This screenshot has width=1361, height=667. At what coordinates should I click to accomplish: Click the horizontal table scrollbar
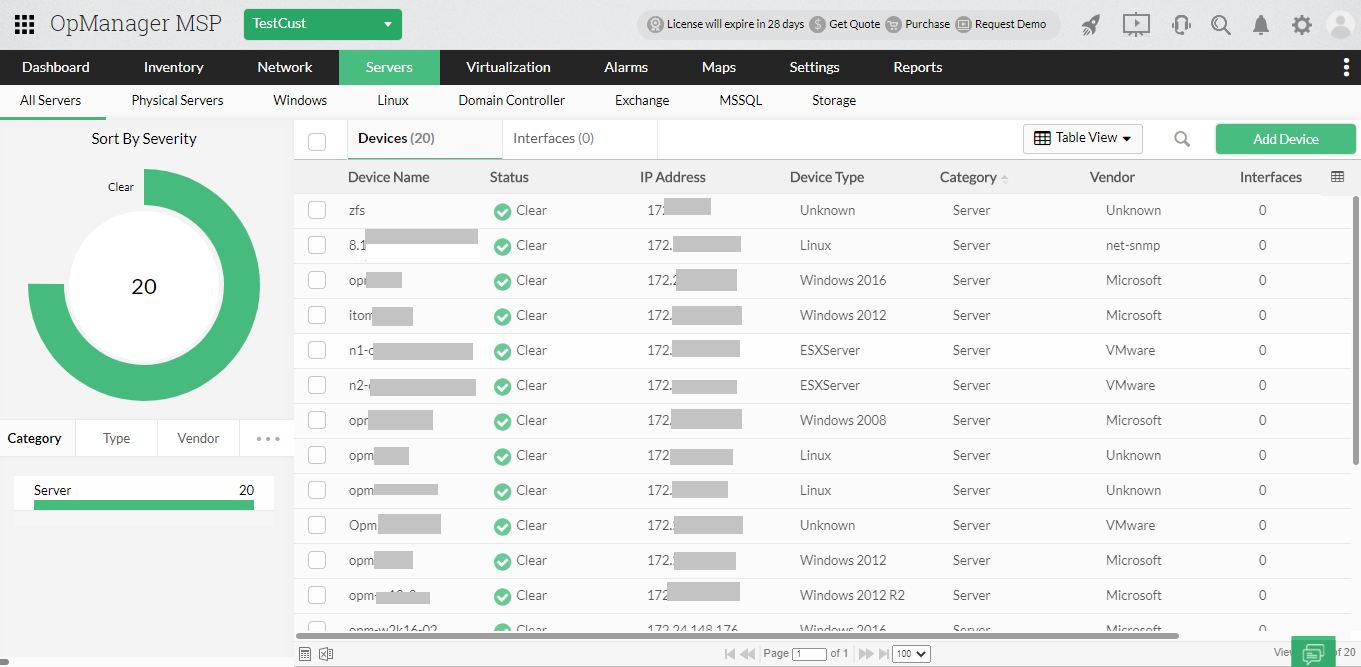(x=737, y=635)
